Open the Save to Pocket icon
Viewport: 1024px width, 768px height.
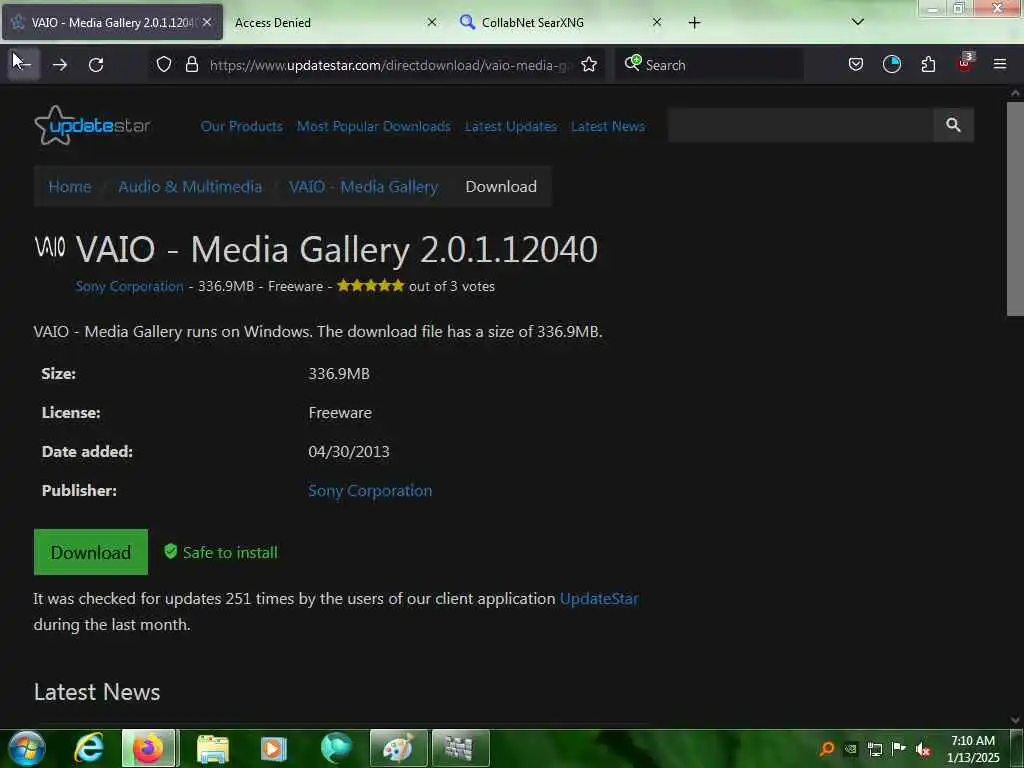(856, 64)
